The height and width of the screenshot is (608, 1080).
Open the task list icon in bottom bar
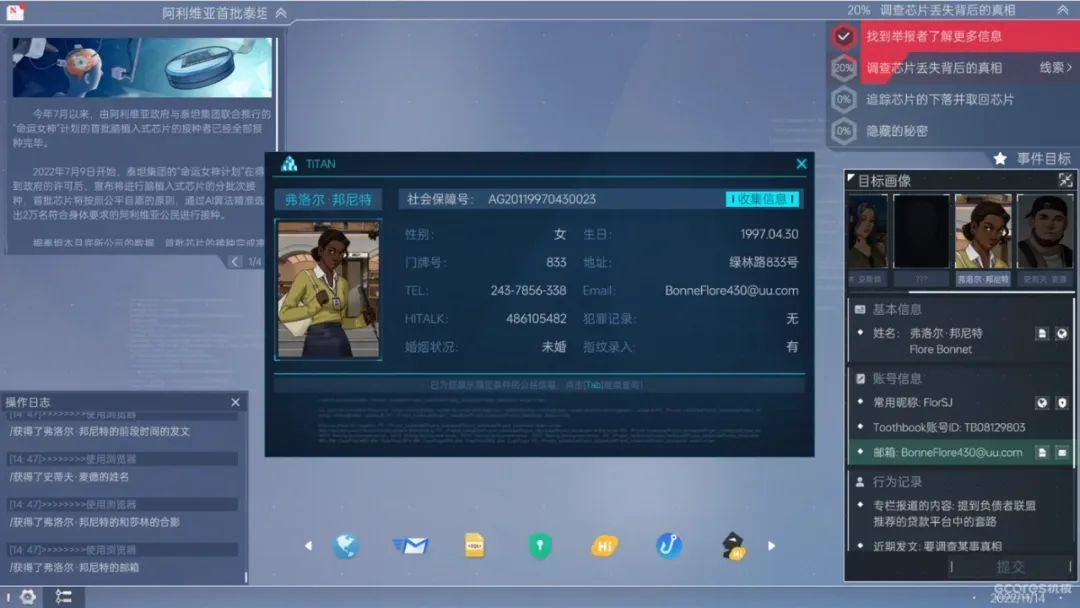(x=63, y=596)
